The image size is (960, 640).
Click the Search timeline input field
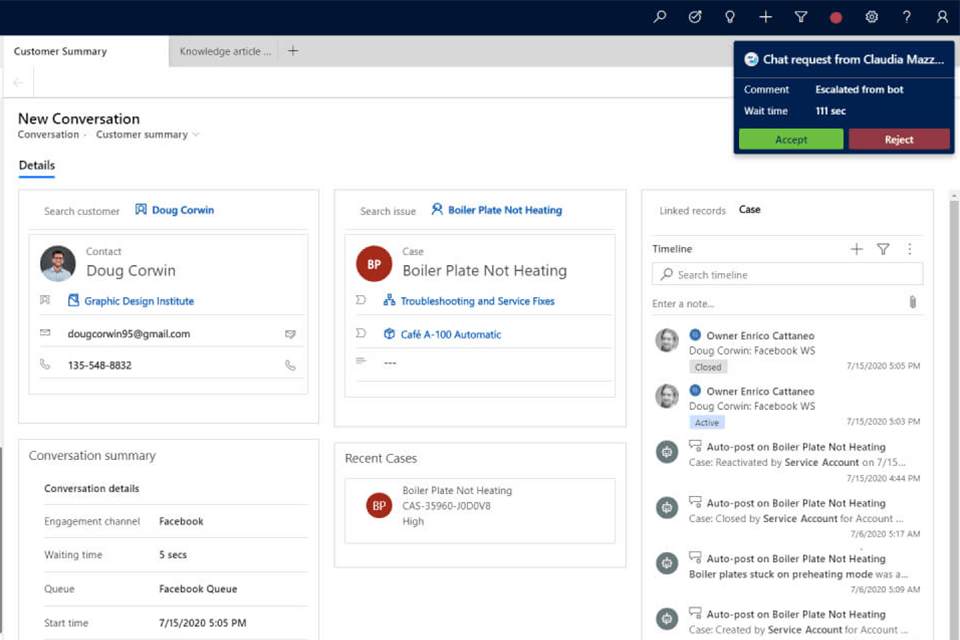pyautogui.click(x=790, y=275)
